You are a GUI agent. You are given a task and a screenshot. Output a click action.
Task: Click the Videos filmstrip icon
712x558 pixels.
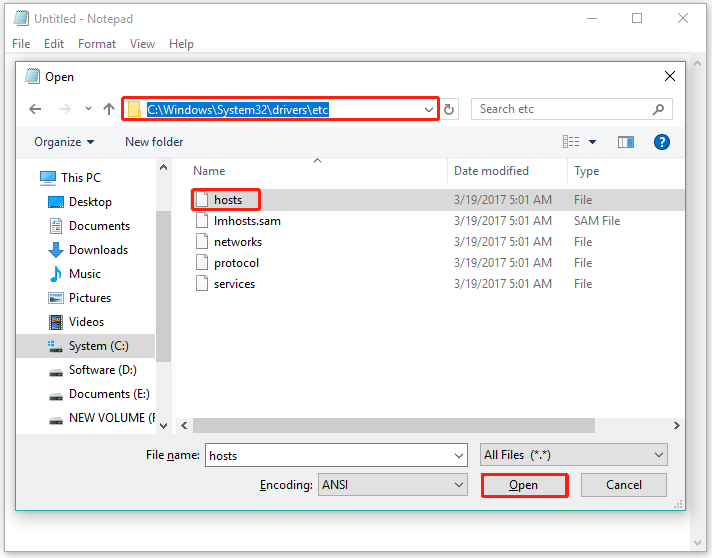pos(56,322)
